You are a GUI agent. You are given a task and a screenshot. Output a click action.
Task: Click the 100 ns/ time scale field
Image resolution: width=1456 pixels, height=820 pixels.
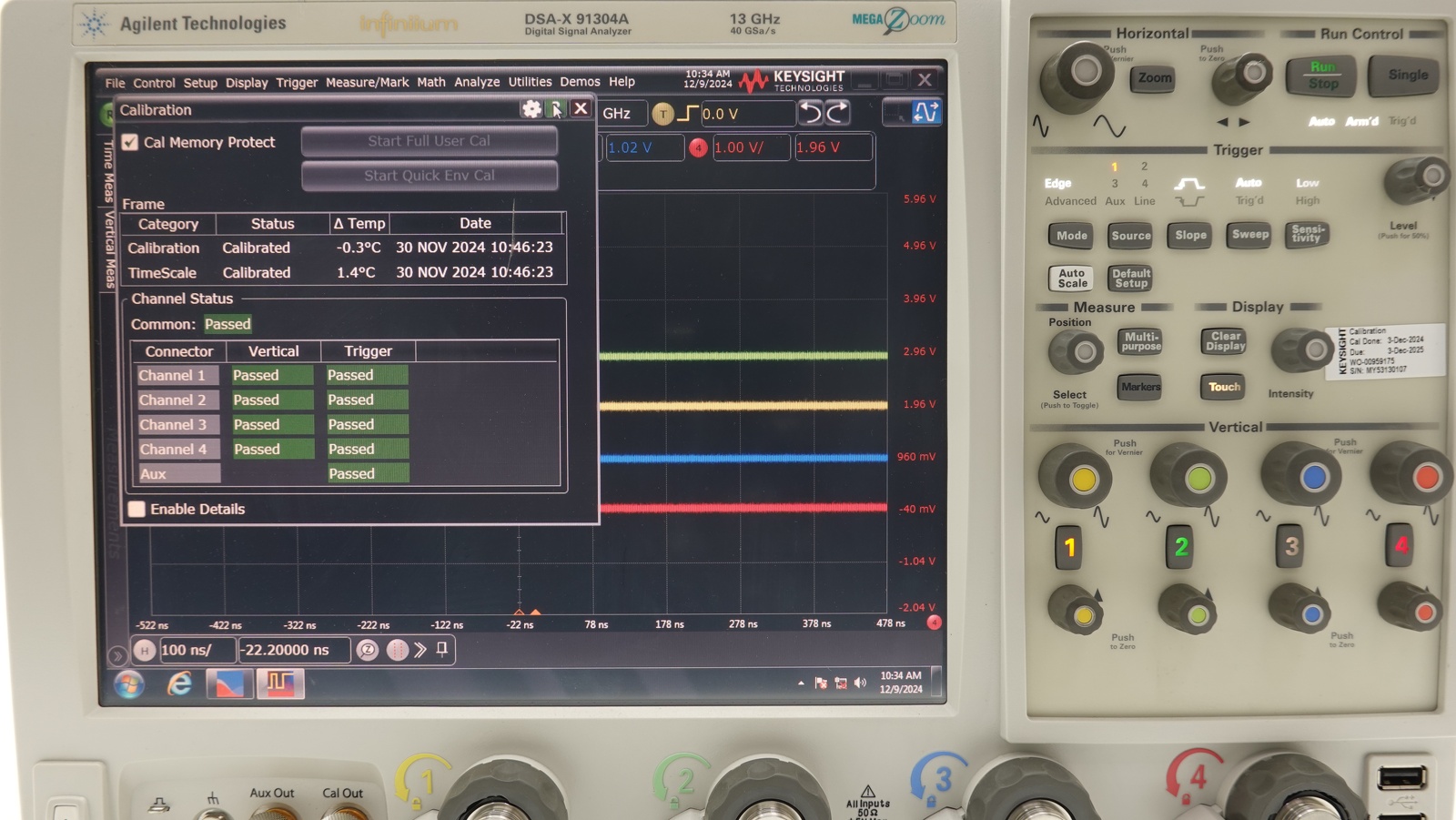click(x=197, y=650)
